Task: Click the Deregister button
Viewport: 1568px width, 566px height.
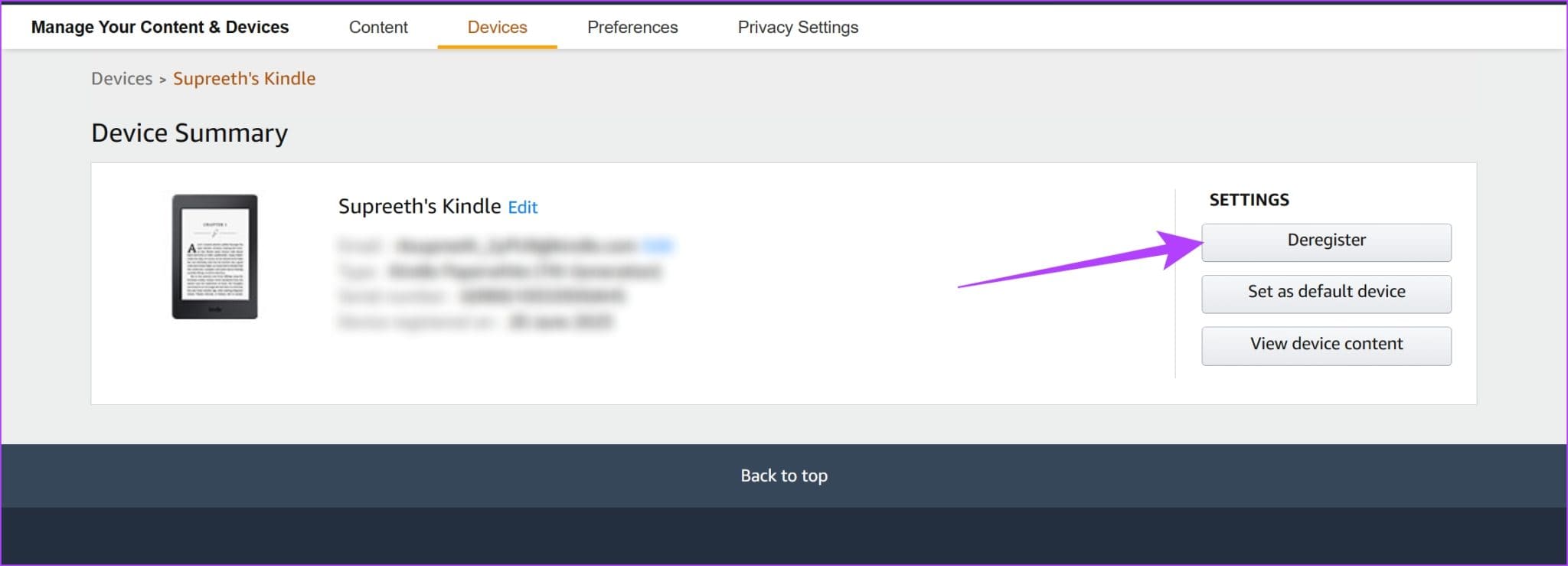Action: click(x=1326, y=242)
